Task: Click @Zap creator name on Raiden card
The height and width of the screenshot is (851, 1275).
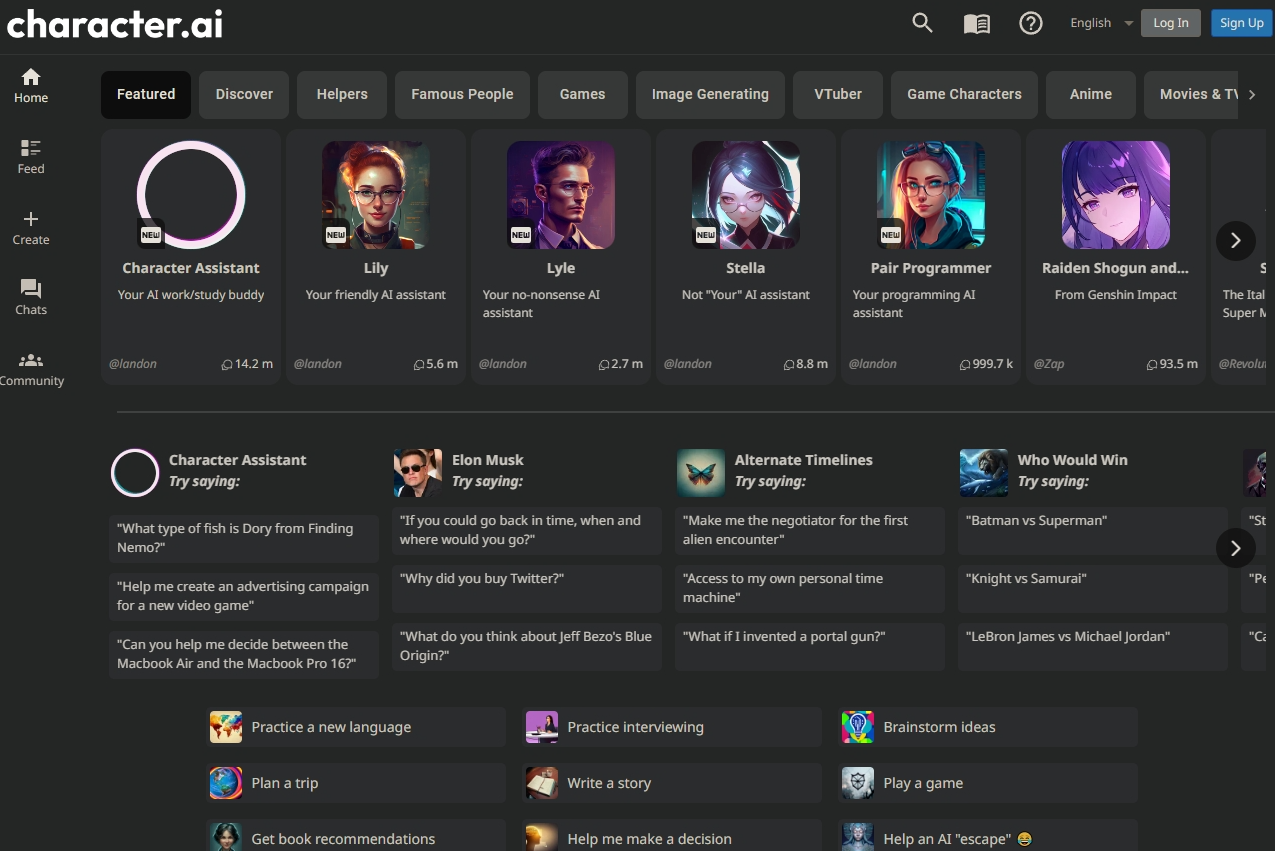Action: (1047, 364)
